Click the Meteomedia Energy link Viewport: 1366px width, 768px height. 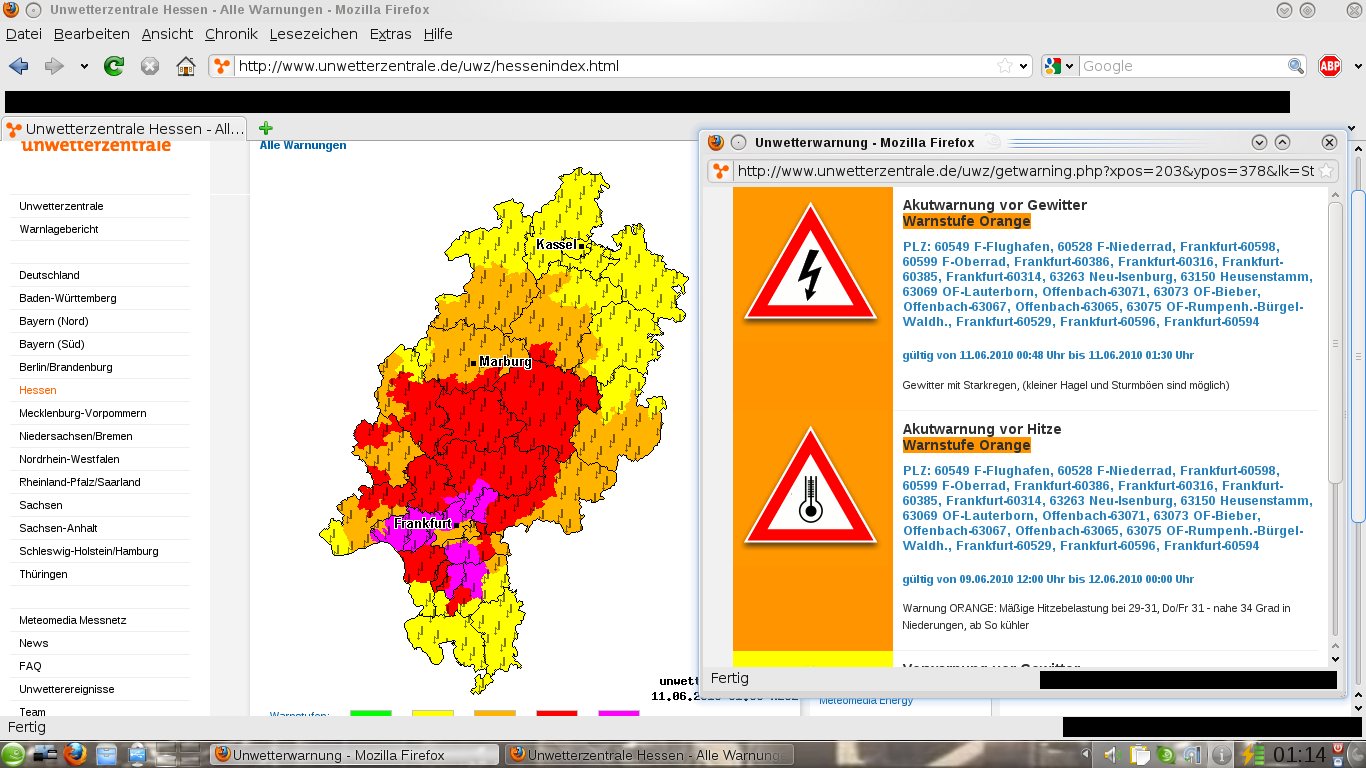click(866, 701)
